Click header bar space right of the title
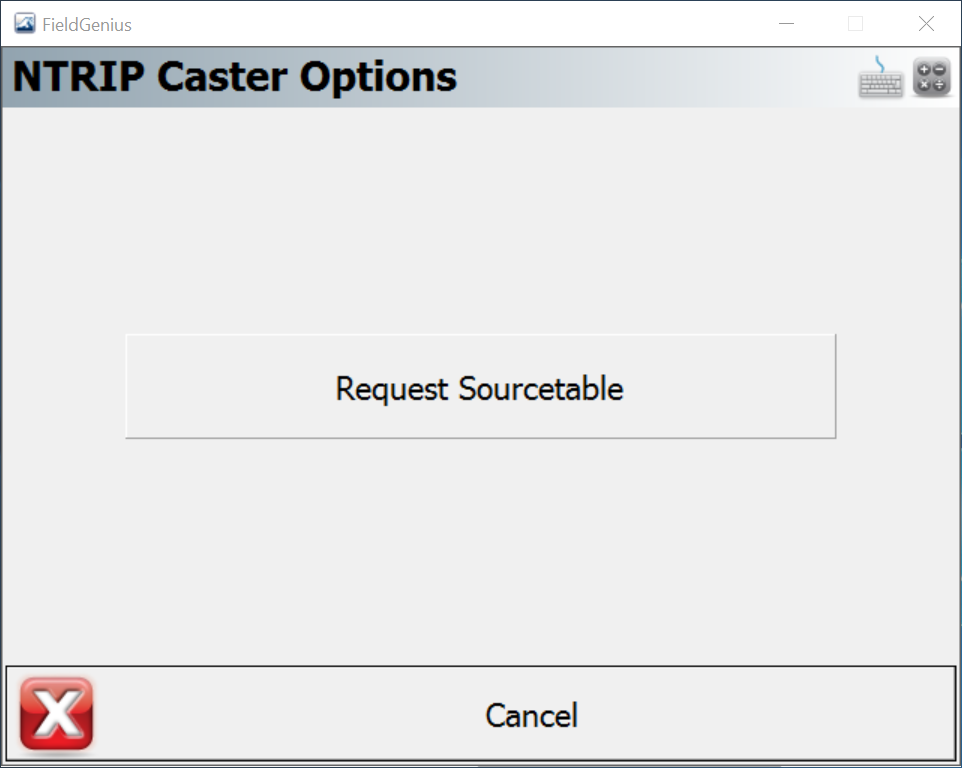Screen dimensions: 962x768 click(x=650, y=78)
